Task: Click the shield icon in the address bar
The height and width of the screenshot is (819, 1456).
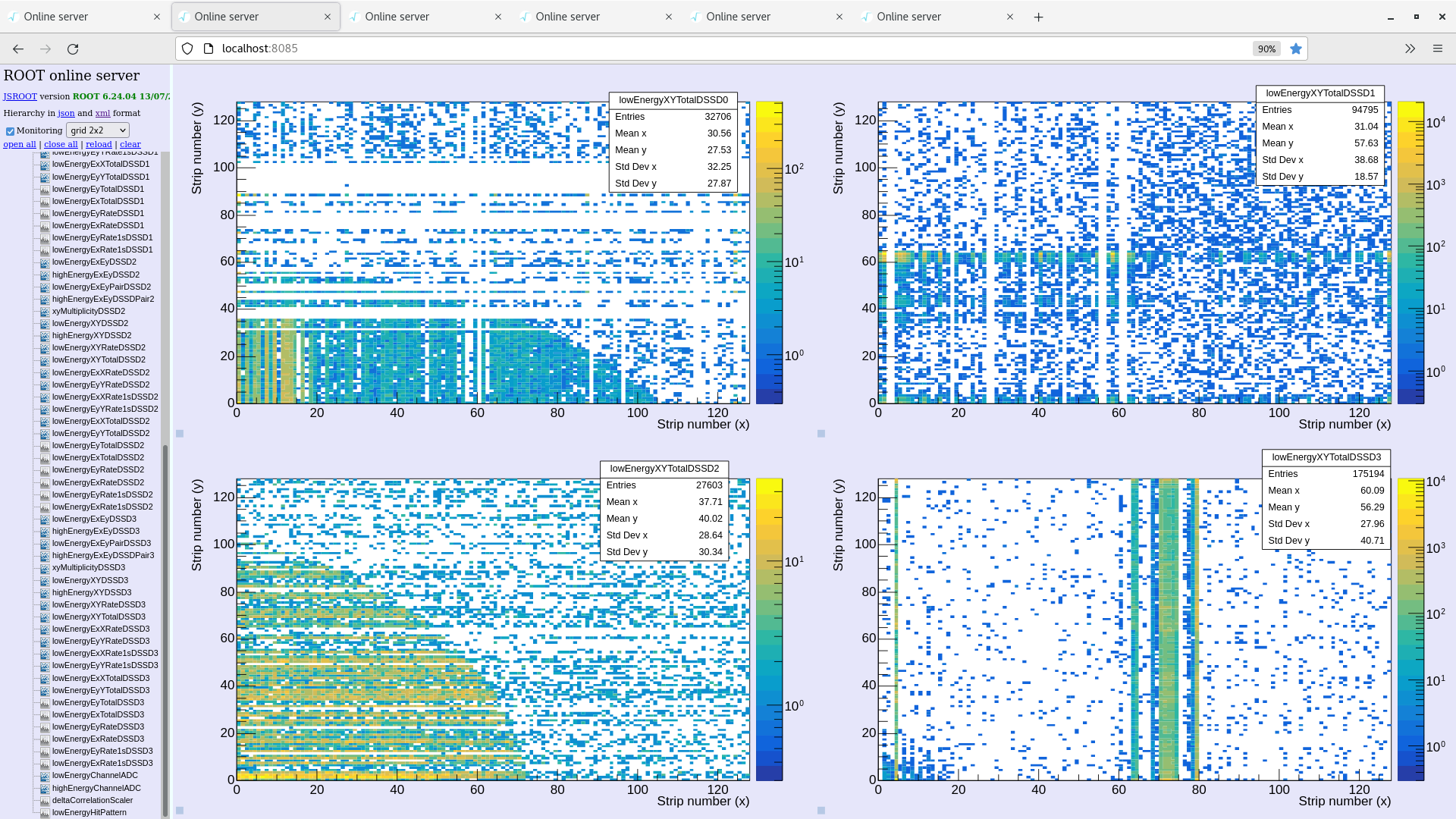Action: (x=187, y=49)
